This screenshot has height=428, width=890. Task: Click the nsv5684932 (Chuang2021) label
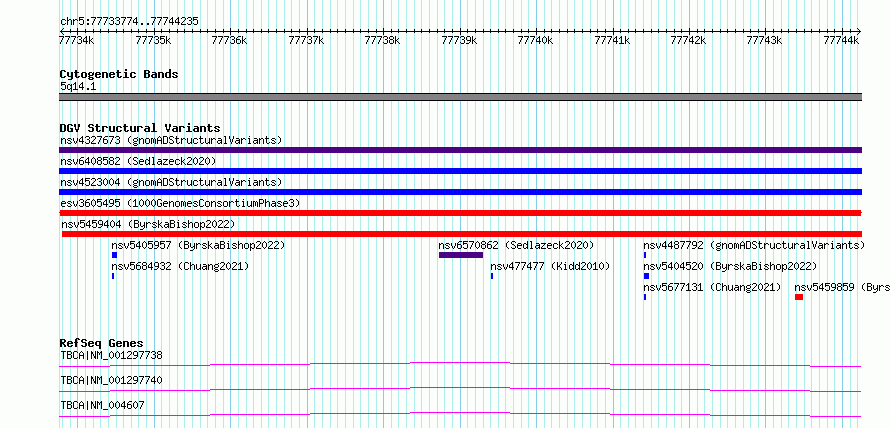click(180, 266)
